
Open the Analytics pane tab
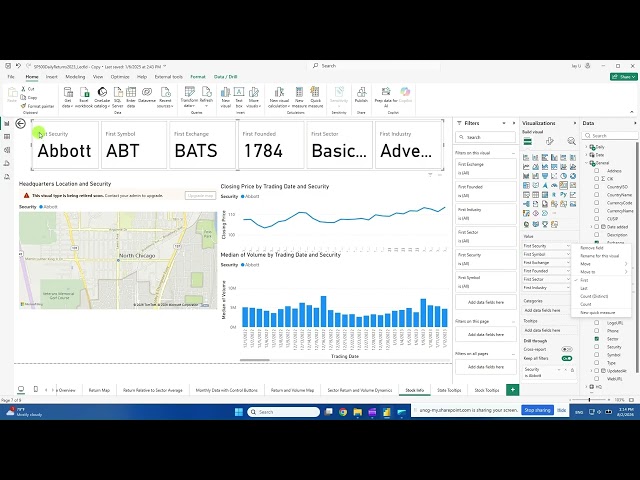coord(571,141)
